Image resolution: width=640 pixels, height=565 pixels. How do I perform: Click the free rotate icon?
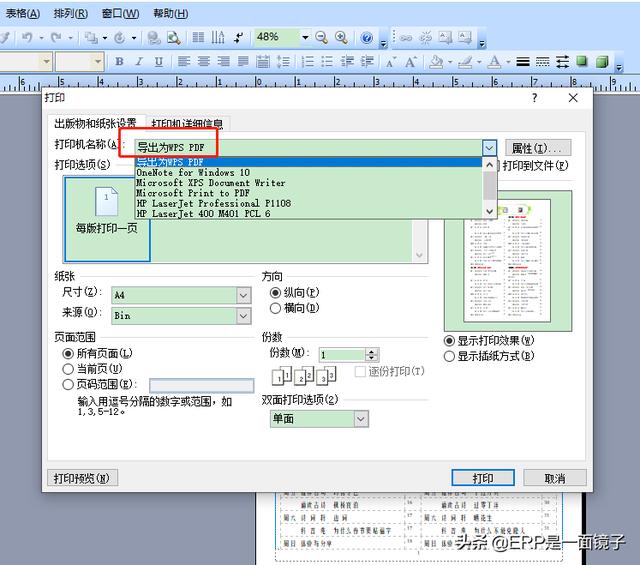click(x=120, y=38)
